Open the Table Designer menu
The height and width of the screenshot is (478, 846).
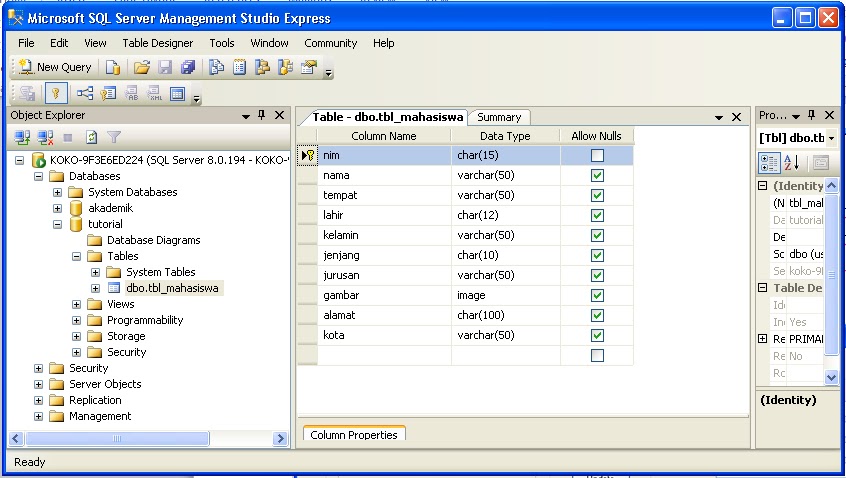(158, 43)
